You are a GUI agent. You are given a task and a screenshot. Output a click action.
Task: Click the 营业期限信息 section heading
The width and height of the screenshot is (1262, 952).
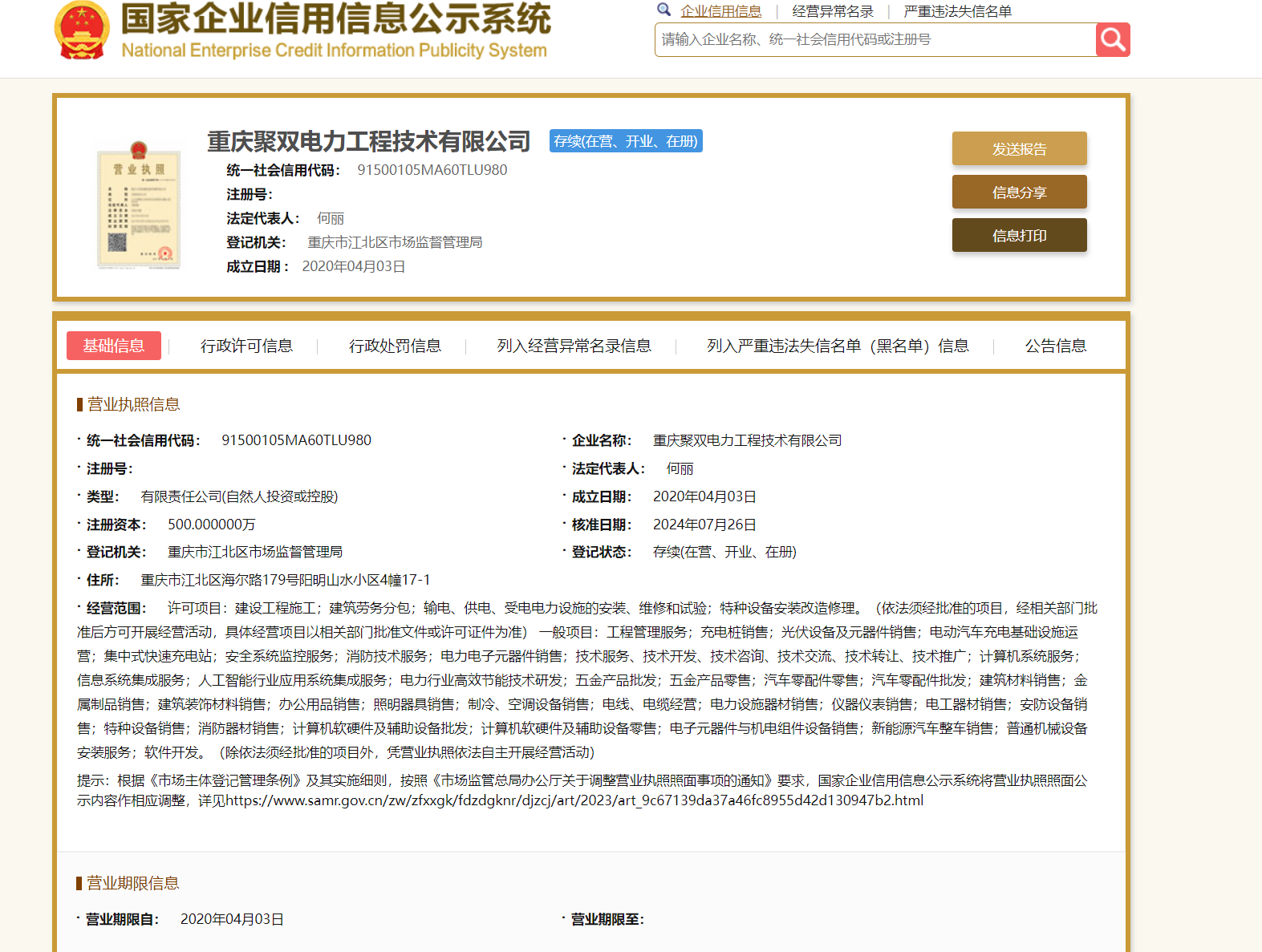coord(133,883)
